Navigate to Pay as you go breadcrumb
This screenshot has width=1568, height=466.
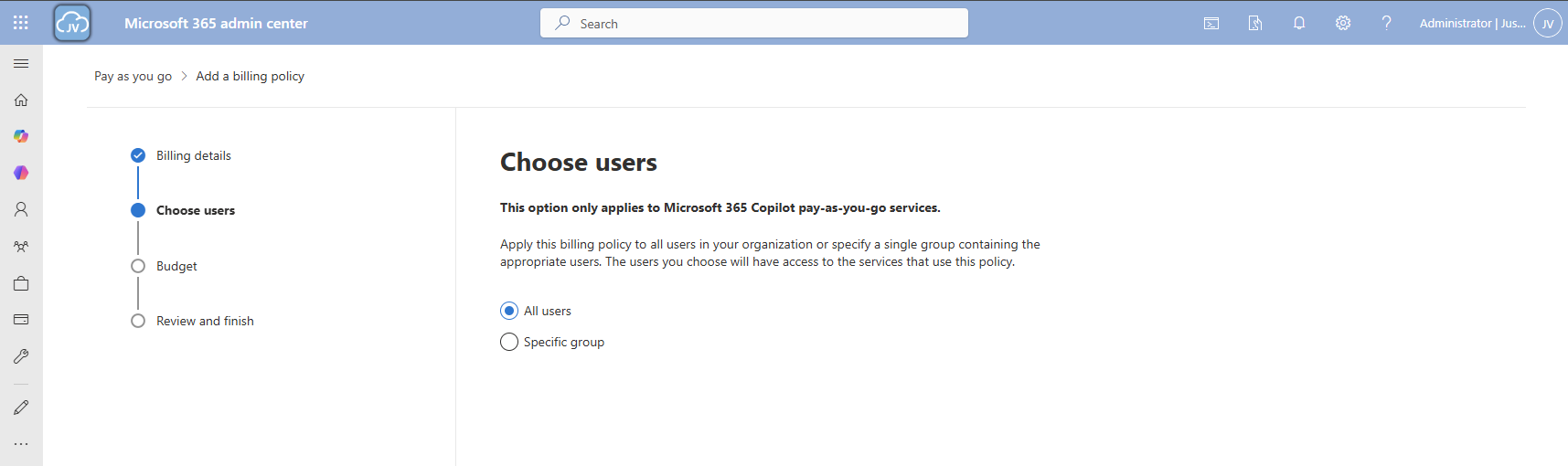click(x=133, y=76)
